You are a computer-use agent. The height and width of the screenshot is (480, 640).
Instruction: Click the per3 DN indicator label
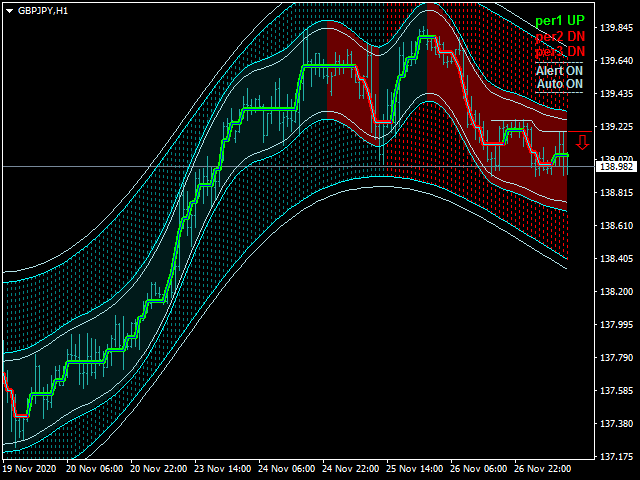pos(560,51)
